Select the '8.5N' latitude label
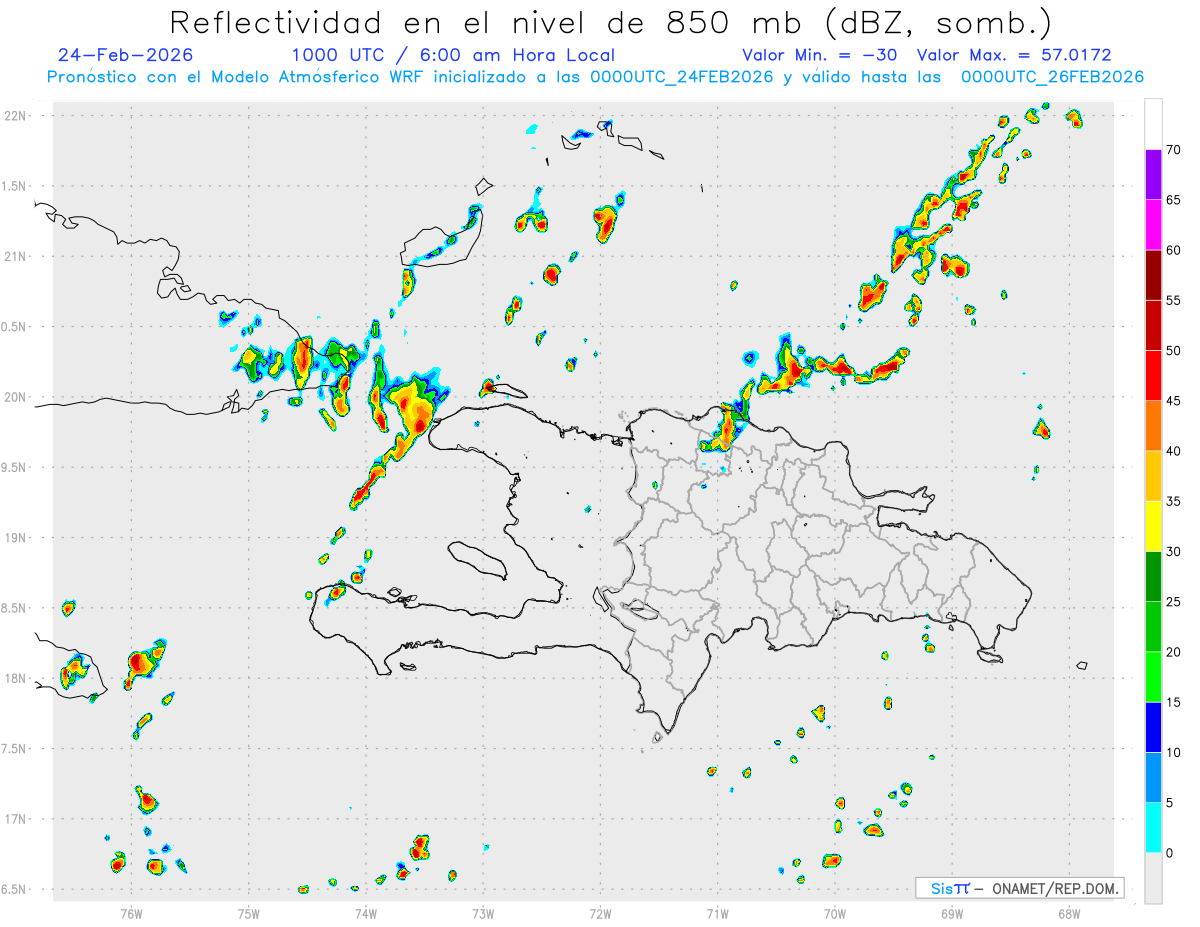This screenshot has height=927, width=1200. [x=15, y=609]
